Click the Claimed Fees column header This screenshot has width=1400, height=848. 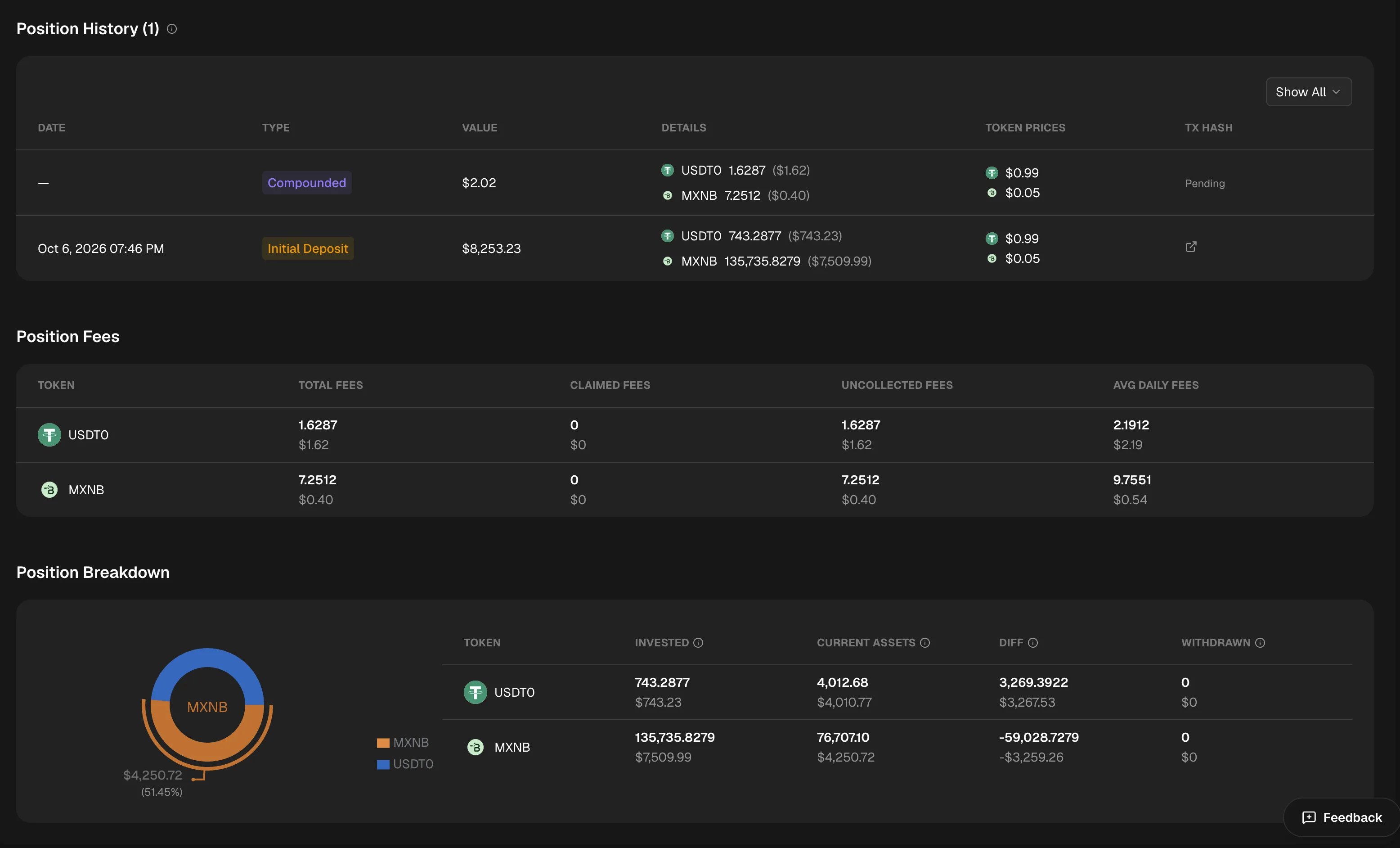(610, 385)
